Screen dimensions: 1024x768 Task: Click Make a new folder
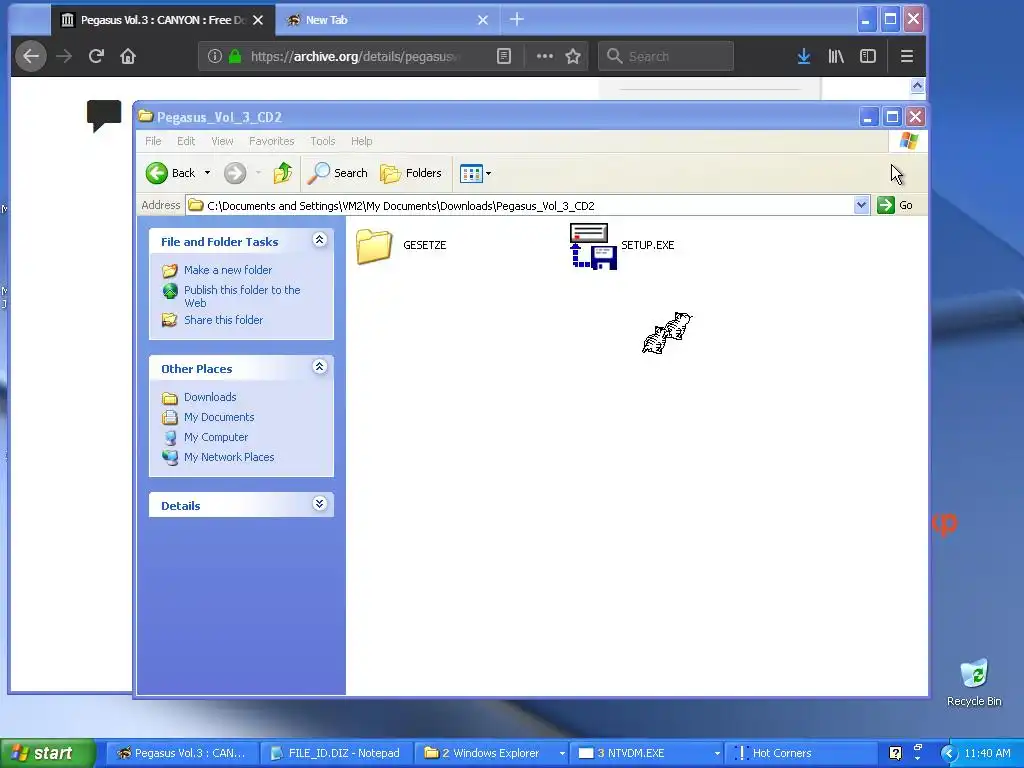pyautogui.click(x=228, y=270)
